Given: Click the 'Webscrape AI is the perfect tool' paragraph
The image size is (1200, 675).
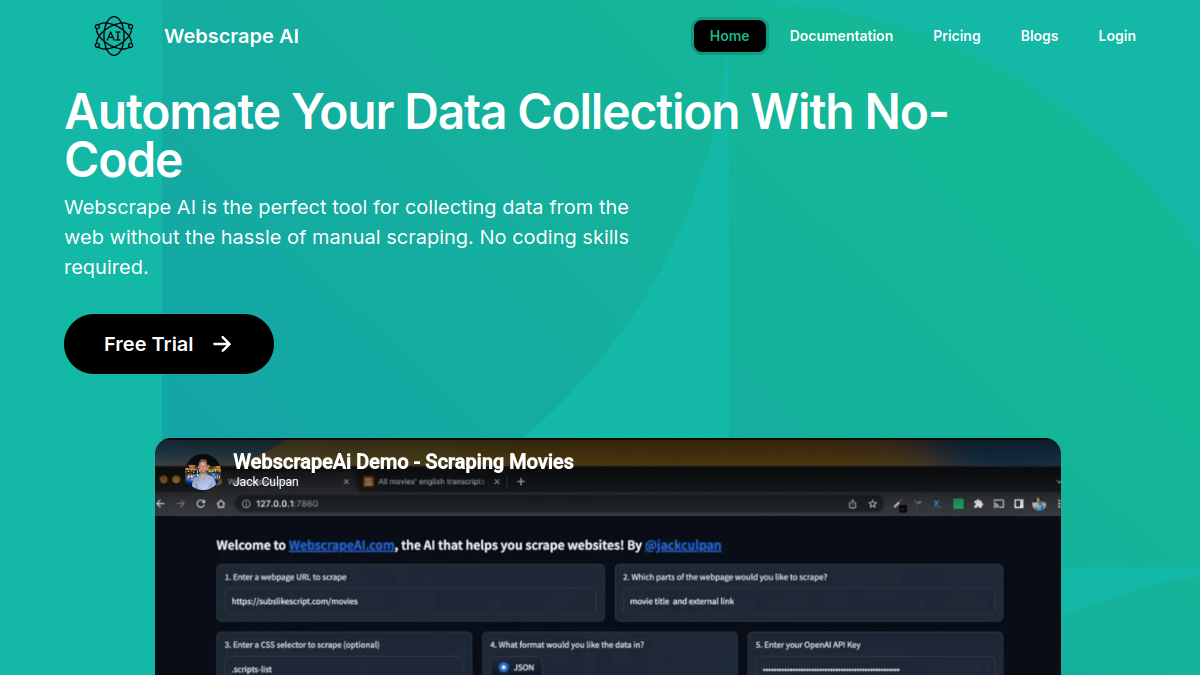Looking at the screenshot, I should 347,238.
